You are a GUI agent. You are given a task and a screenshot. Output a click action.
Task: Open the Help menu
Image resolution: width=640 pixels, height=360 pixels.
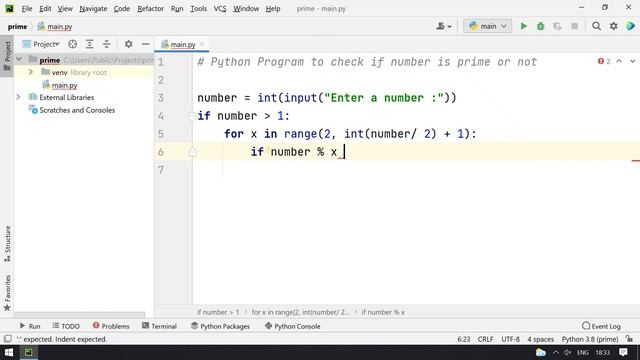click(273, 8)
